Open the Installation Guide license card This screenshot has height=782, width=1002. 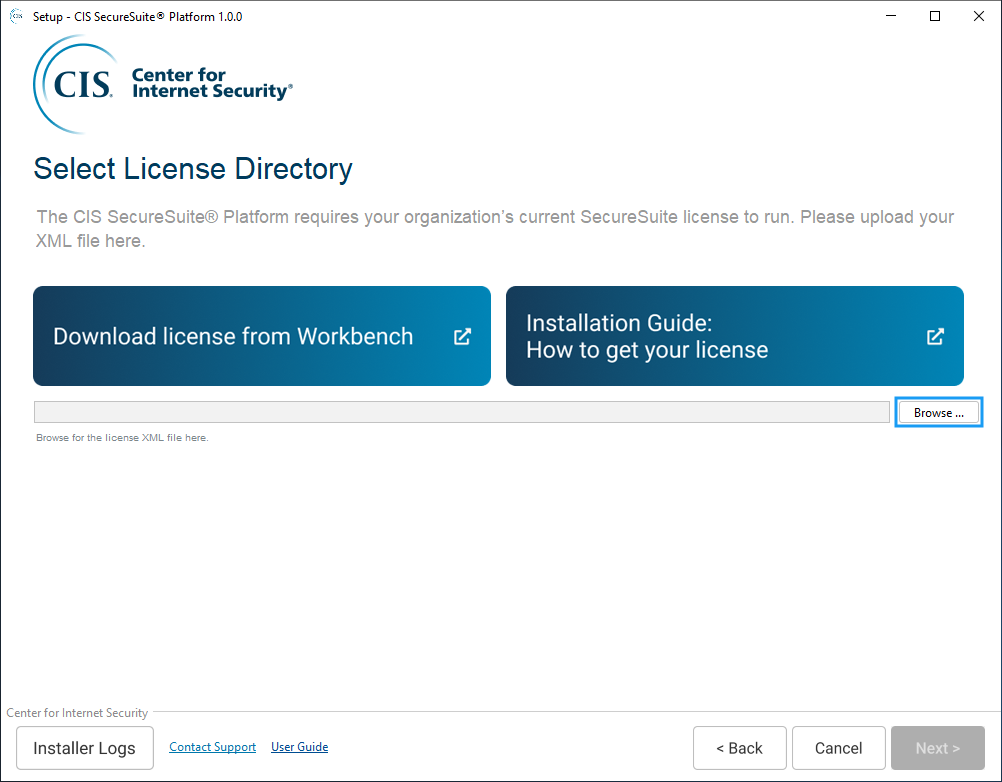pos(735,336)
